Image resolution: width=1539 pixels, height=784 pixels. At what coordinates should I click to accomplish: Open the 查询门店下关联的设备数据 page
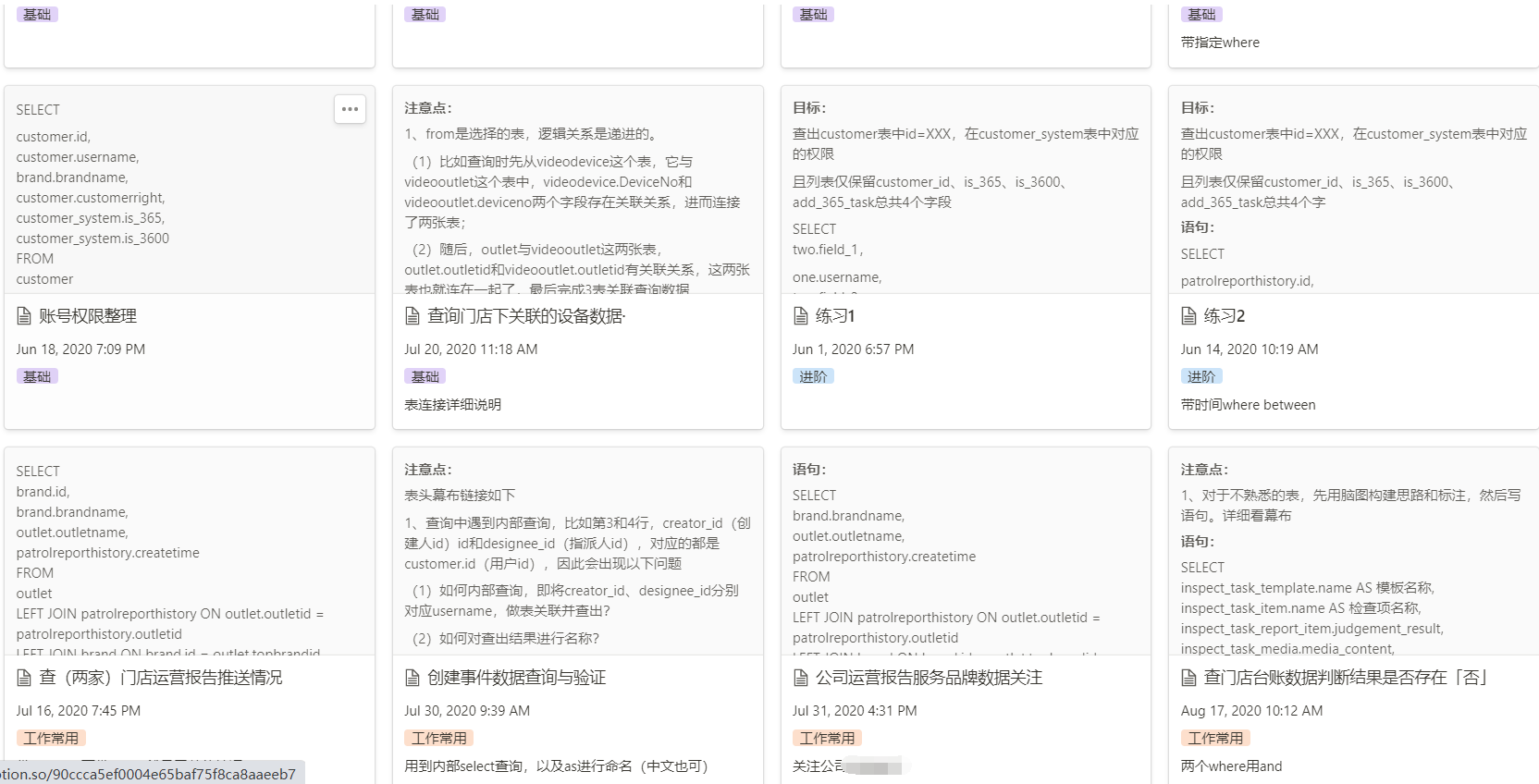click(526, 316)
